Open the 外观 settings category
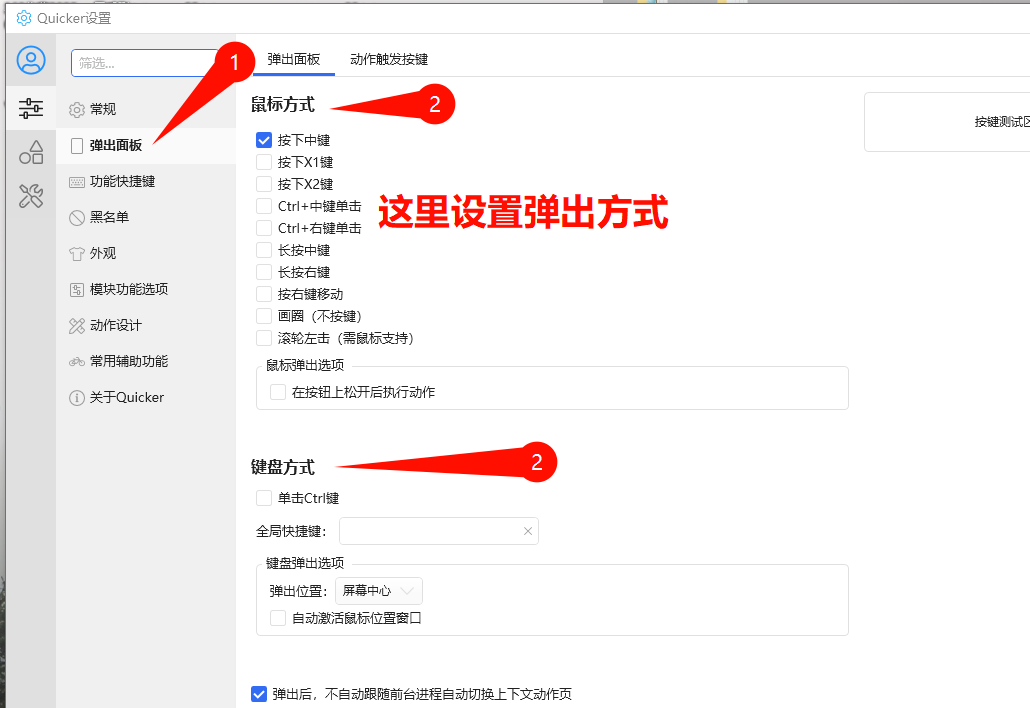The height and width of the screenshot is (708, 1030). [x=146, y=254]
